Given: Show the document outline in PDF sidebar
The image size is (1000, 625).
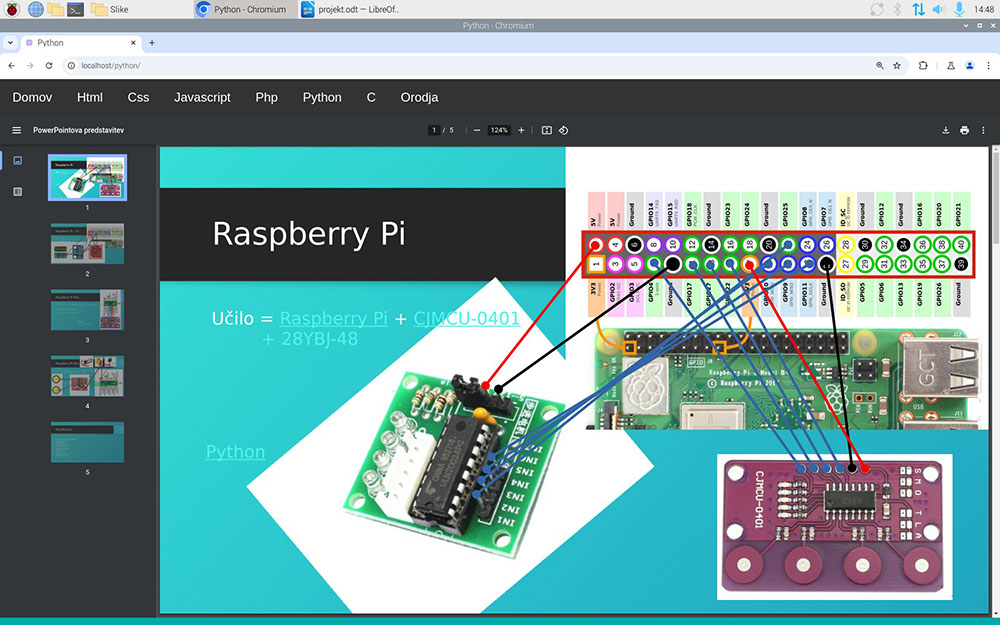Looking at the screenshot, I should (x=17, y=192).
